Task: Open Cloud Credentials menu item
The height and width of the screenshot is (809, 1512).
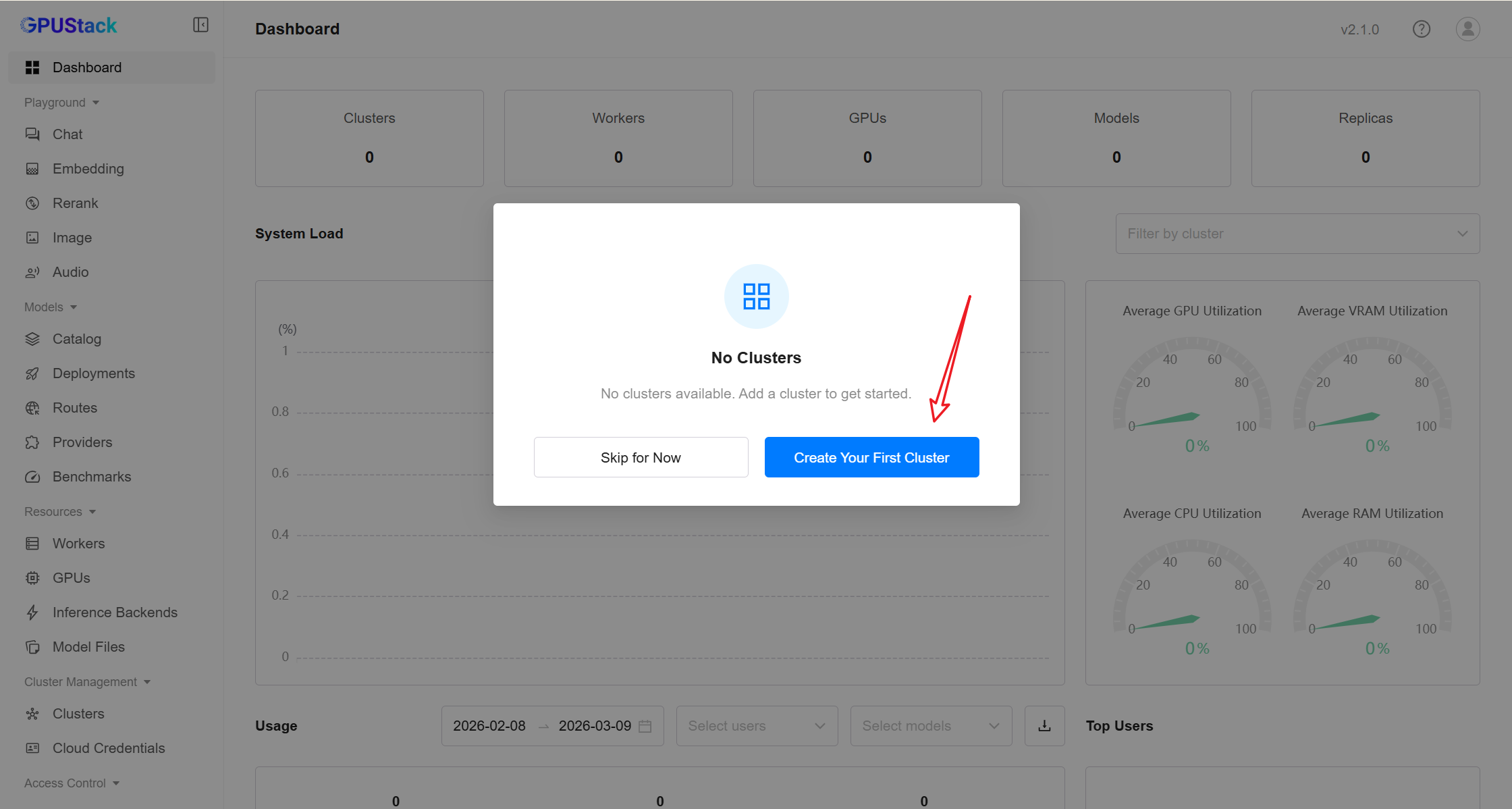Action: [109, 748]
